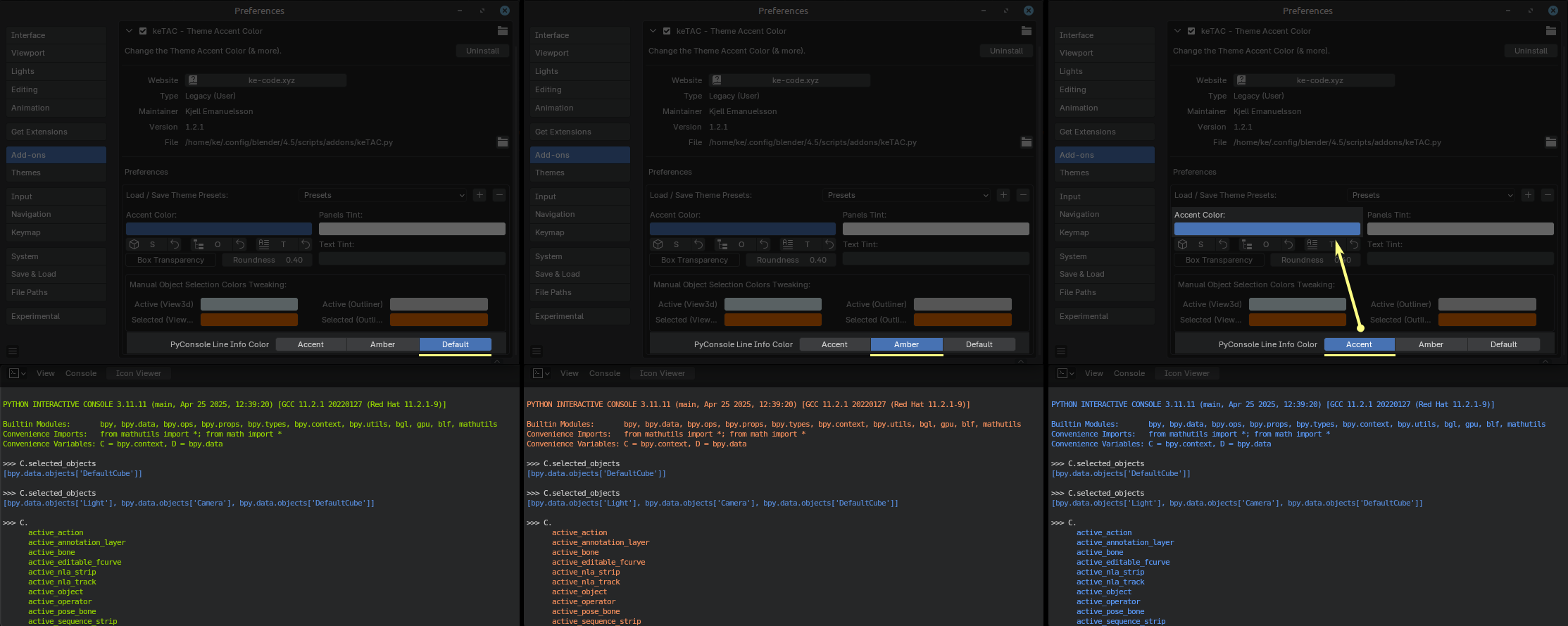Screen dimensions: 1568x626
Task: Collapse the keTAC add-on panel in the rightmost window
Action: click(1177, 31)
